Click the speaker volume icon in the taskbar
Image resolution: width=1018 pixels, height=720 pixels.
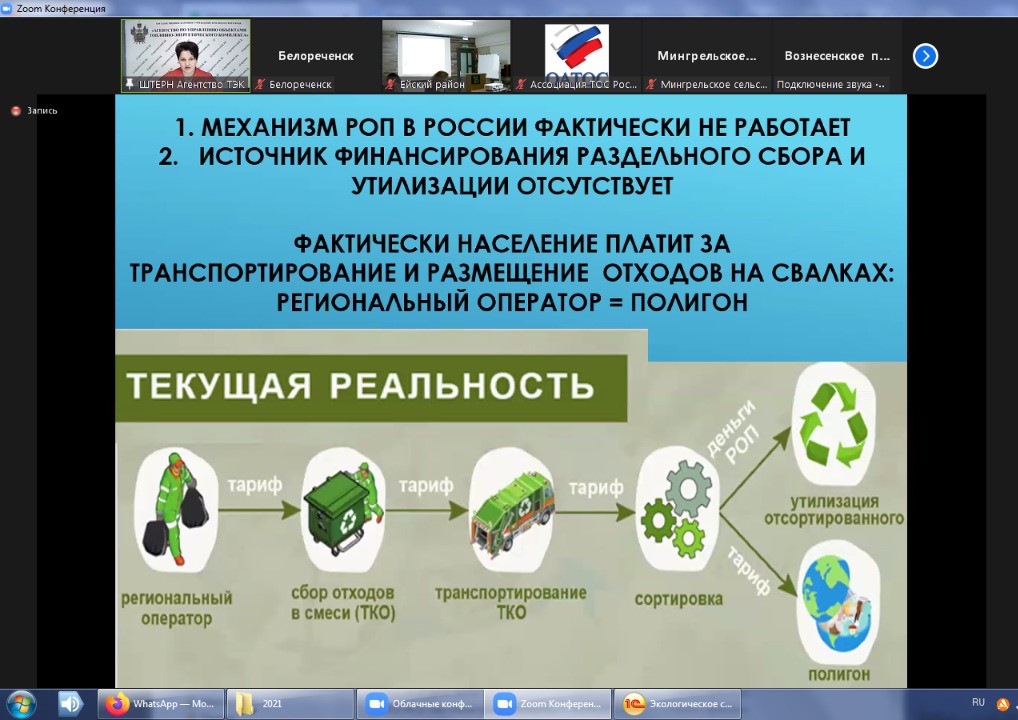(70, 704)
